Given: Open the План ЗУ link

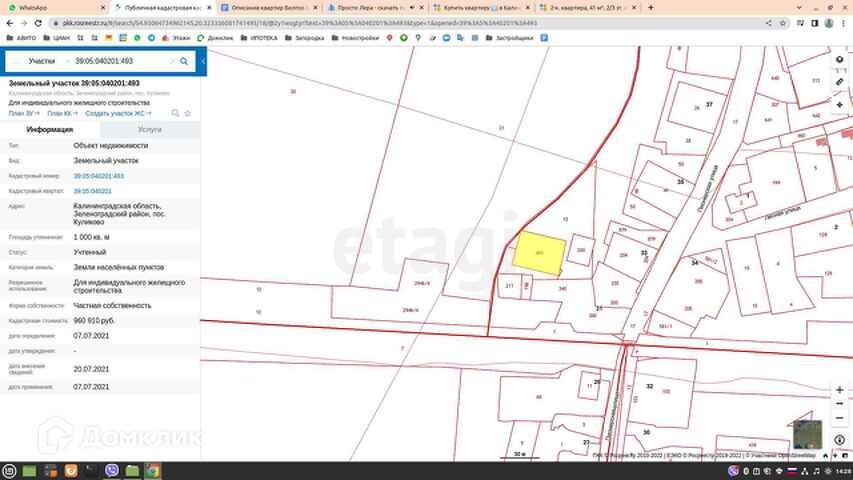Looking at the screenshot, I should coord(23,113).
